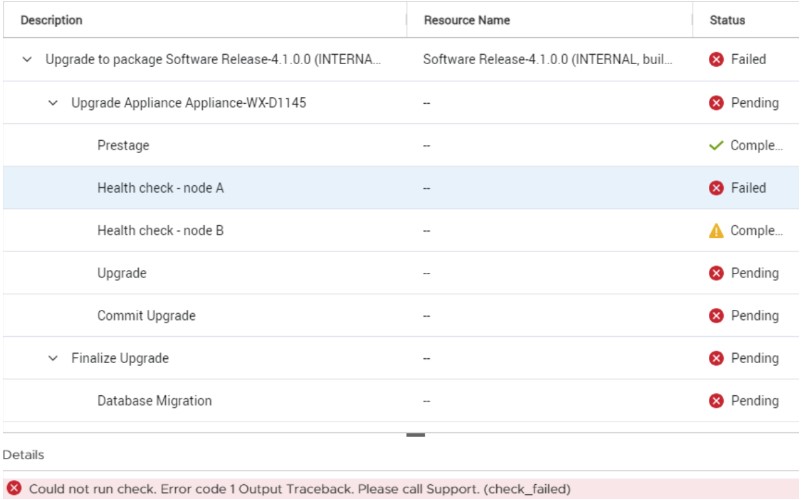Select Upgrade to package Software Release-4.1.0.0 description
This screenshot has height=500, width=812.
point(213,60)
